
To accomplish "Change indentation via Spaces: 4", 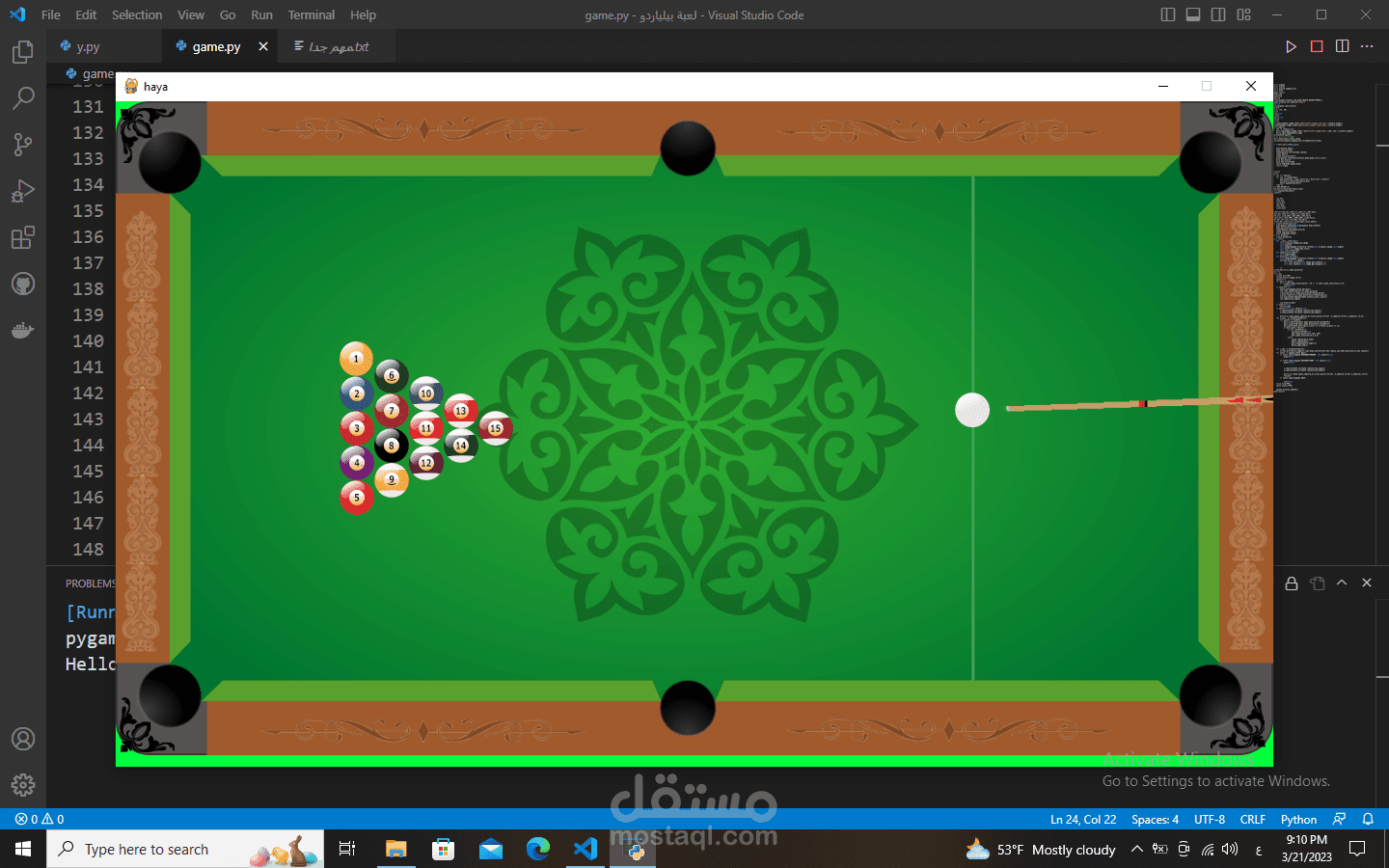I will (x=1155, y=819).
